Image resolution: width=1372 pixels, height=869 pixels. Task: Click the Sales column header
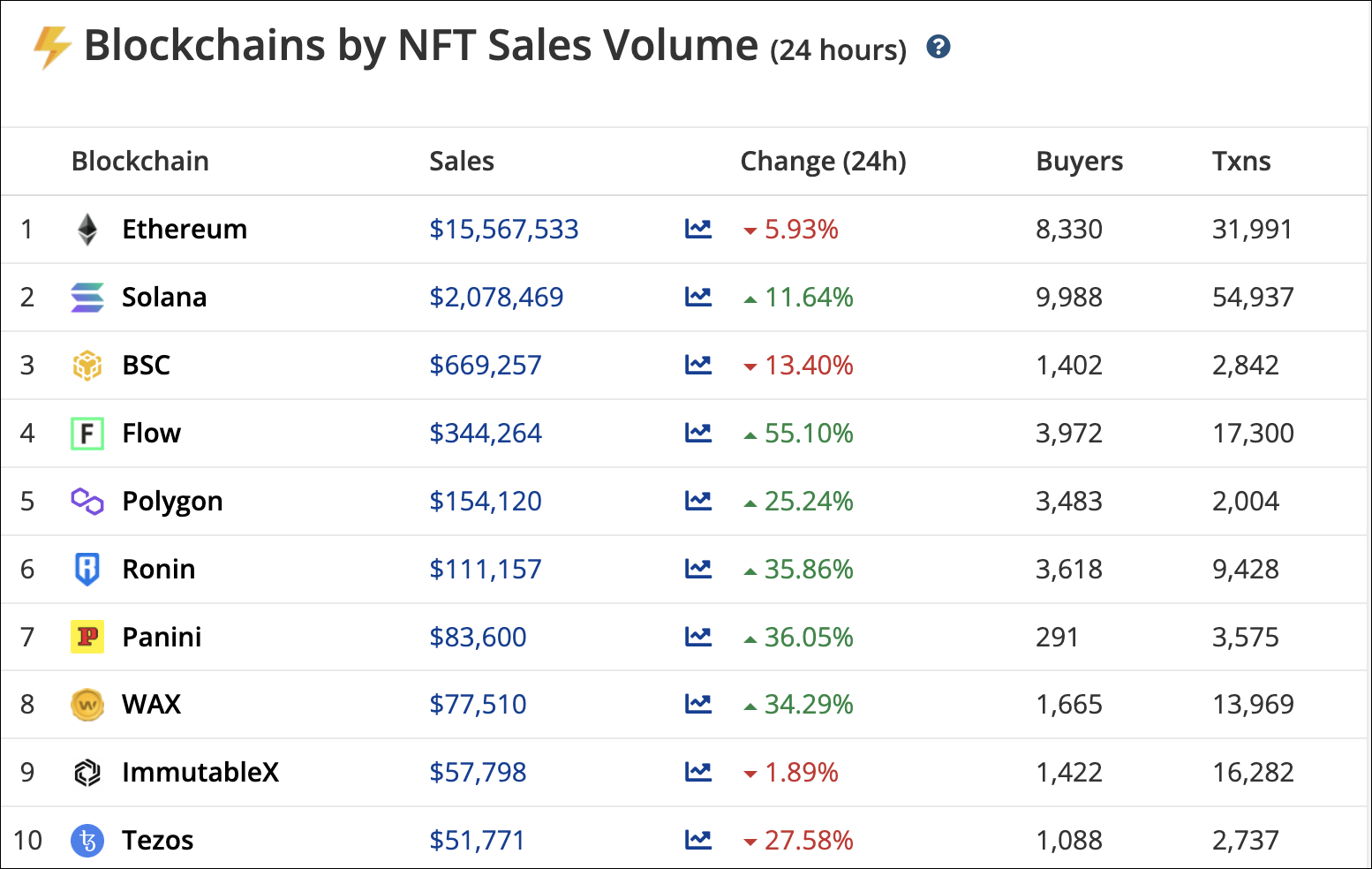pyautogui.click(x=462, y=162)
